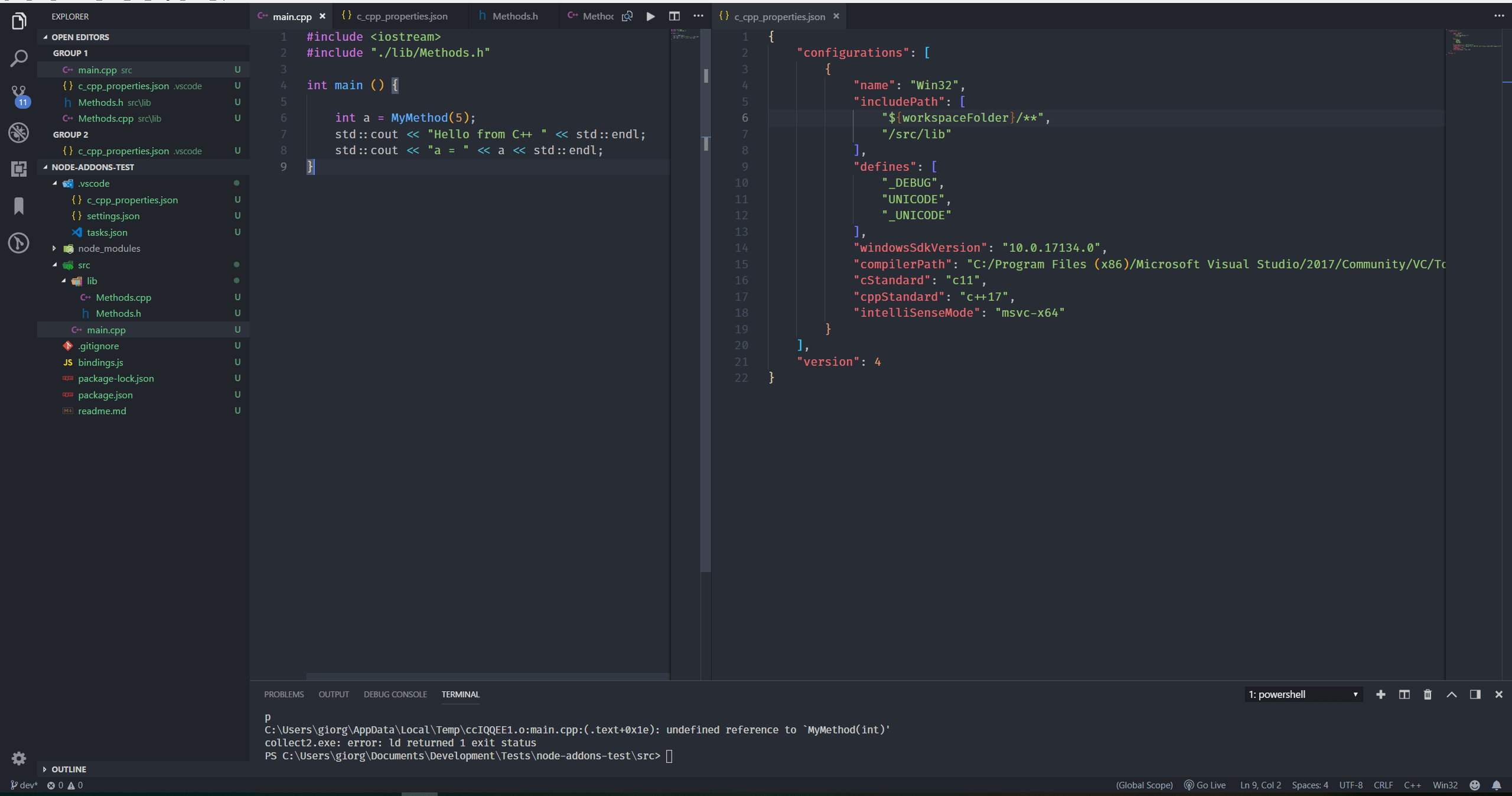Image resolution: width=1512 pixels, height=796 pixels.
Task: Open the Extensions view icon
Action: pos(19,169)
